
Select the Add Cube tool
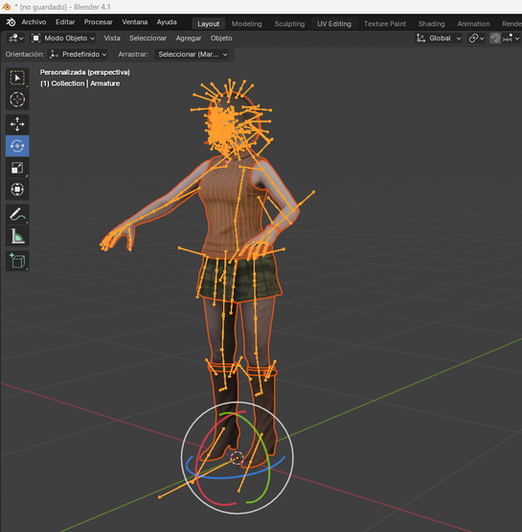coord(17,261)
